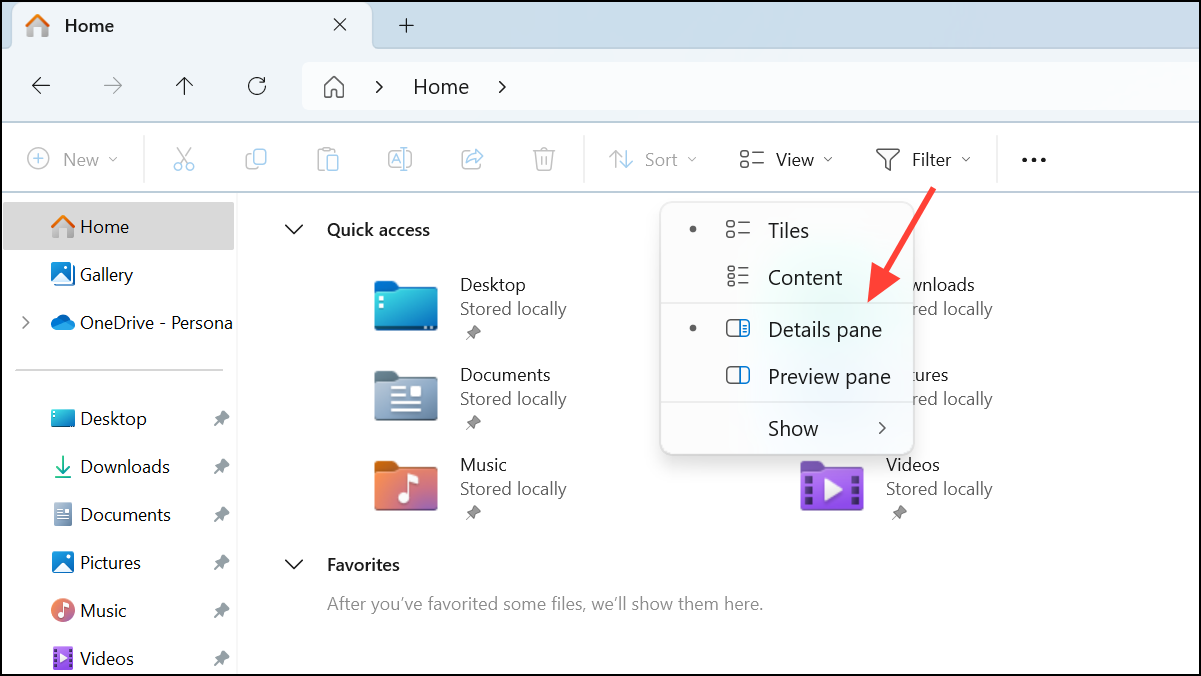
Task: Select the Cut icon in the toolbar
Action: [x=184, y=159]
